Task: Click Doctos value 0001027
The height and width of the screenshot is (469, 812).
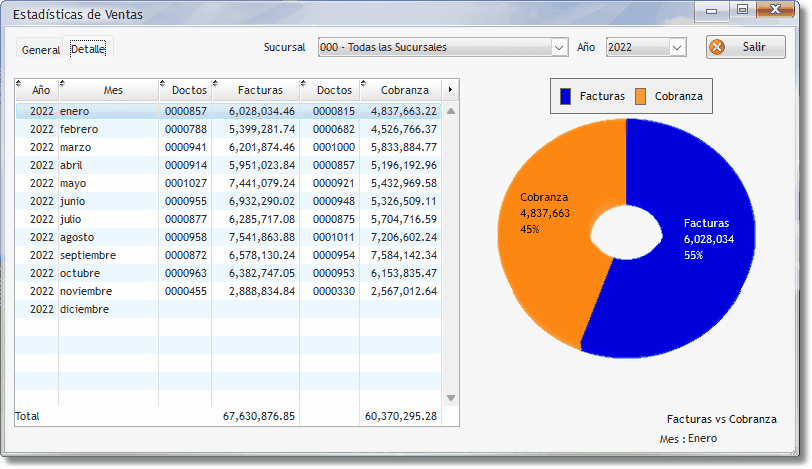Action: [x=186, y=183]
